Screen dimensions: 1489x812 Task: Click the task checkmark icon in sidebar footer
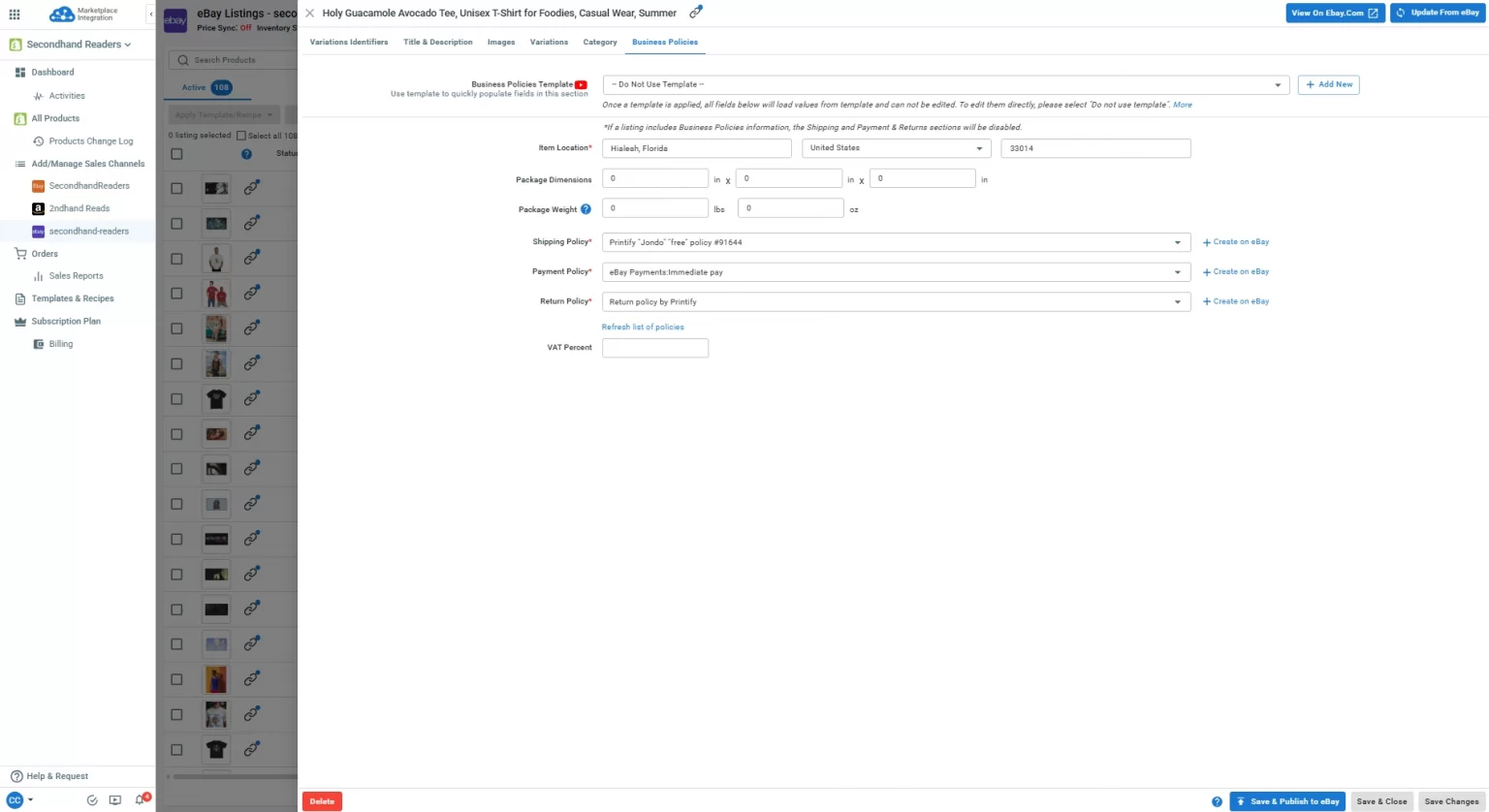click(92, 800)
